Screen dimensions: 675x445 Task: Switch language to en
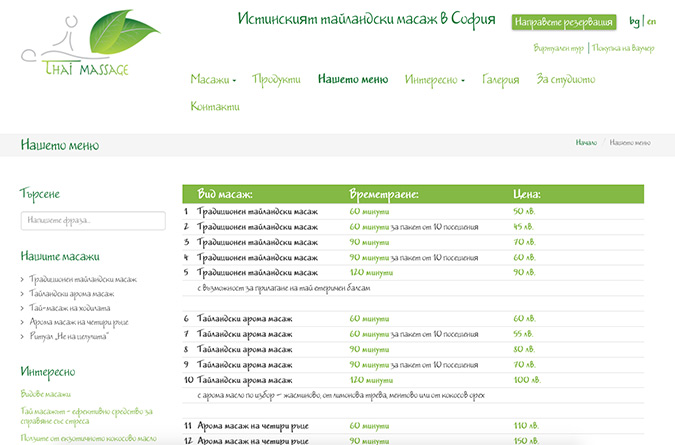[651, 22]
